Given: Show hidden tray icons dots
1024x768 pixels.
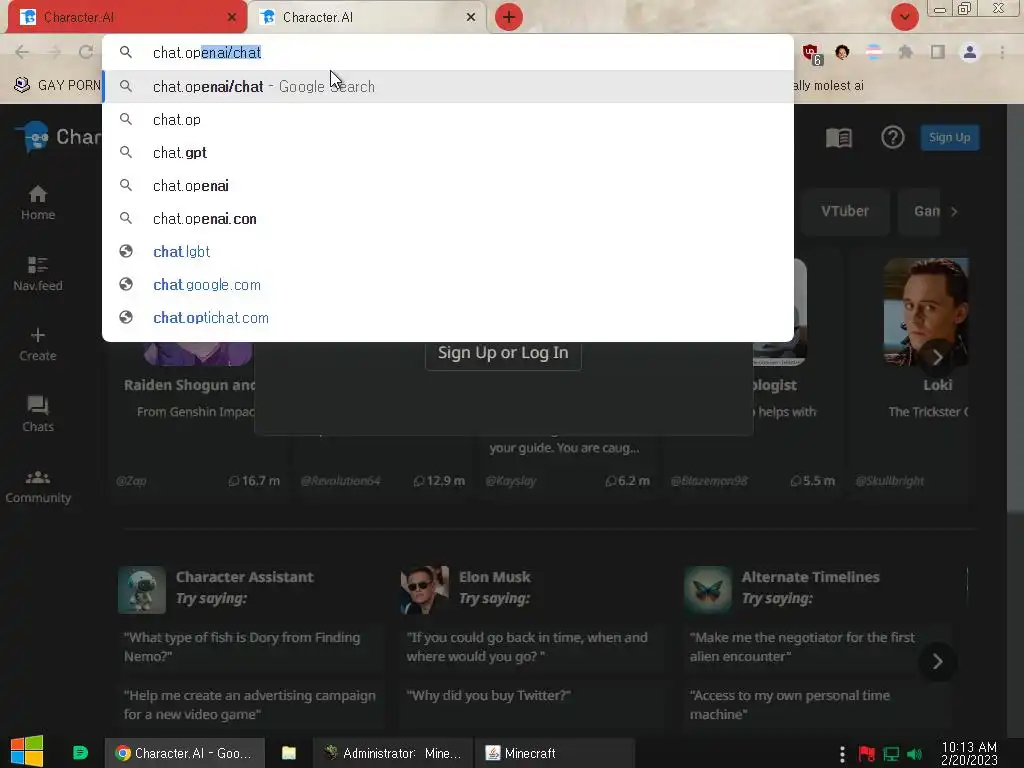Looking at the screenshot, I should tap(842, 754).
